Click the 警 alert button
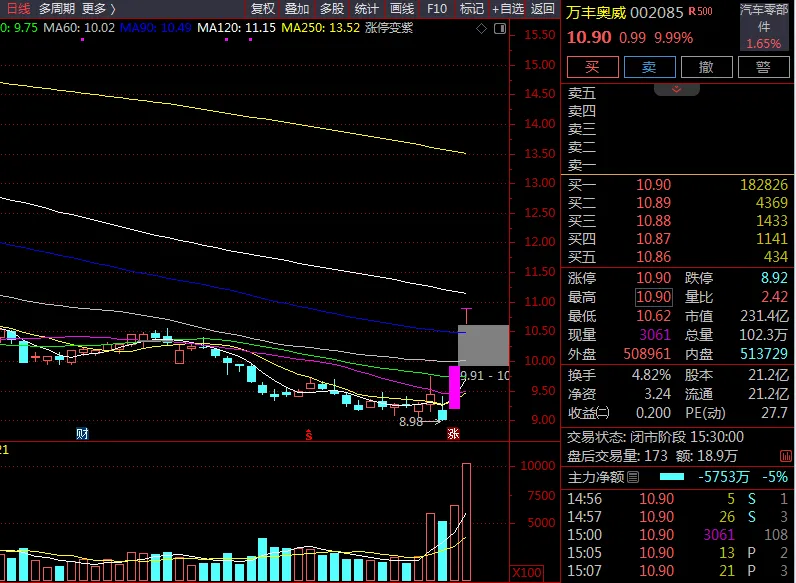The height and width of the screenshot is (583, 796). pyautogui.click(x=763, y=67)
